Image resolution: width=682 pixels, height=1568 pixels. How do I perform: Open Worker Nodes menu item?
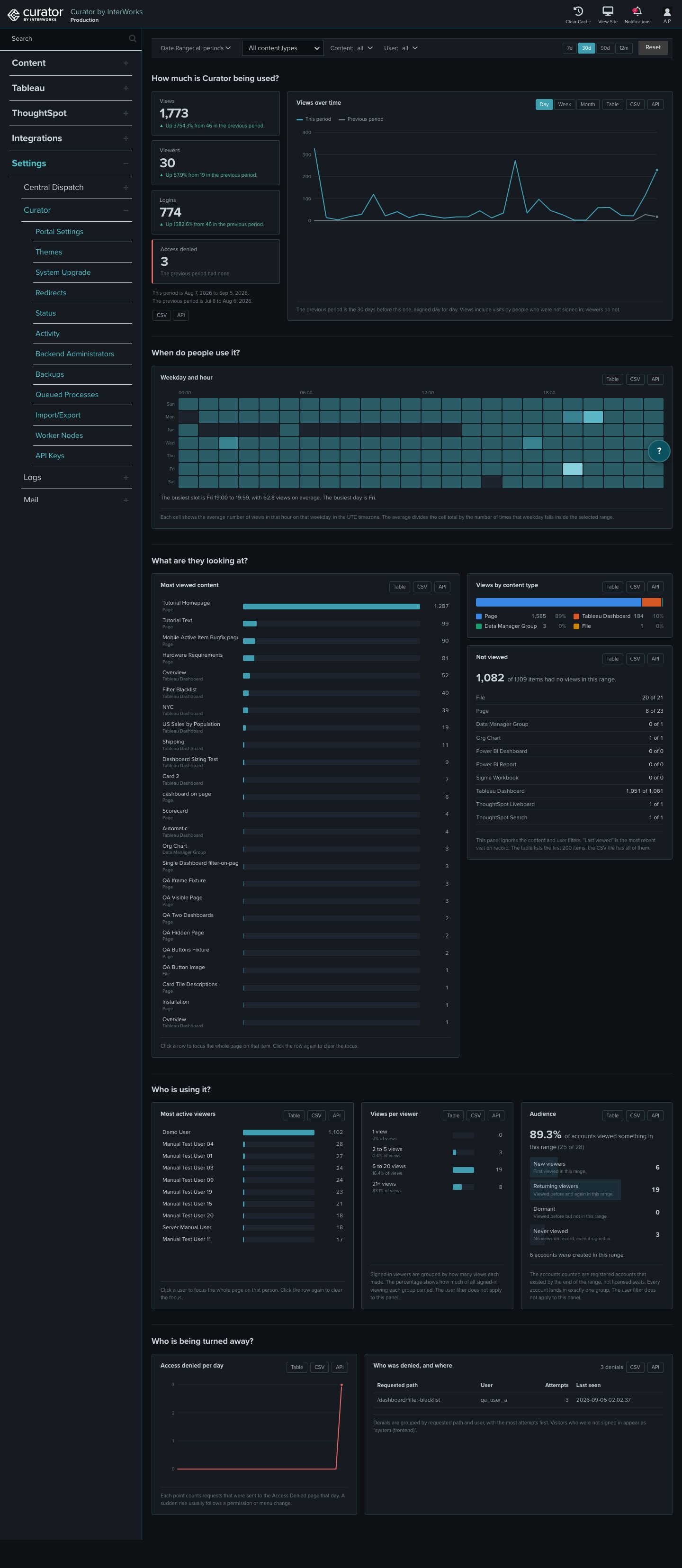click(59, 436)
